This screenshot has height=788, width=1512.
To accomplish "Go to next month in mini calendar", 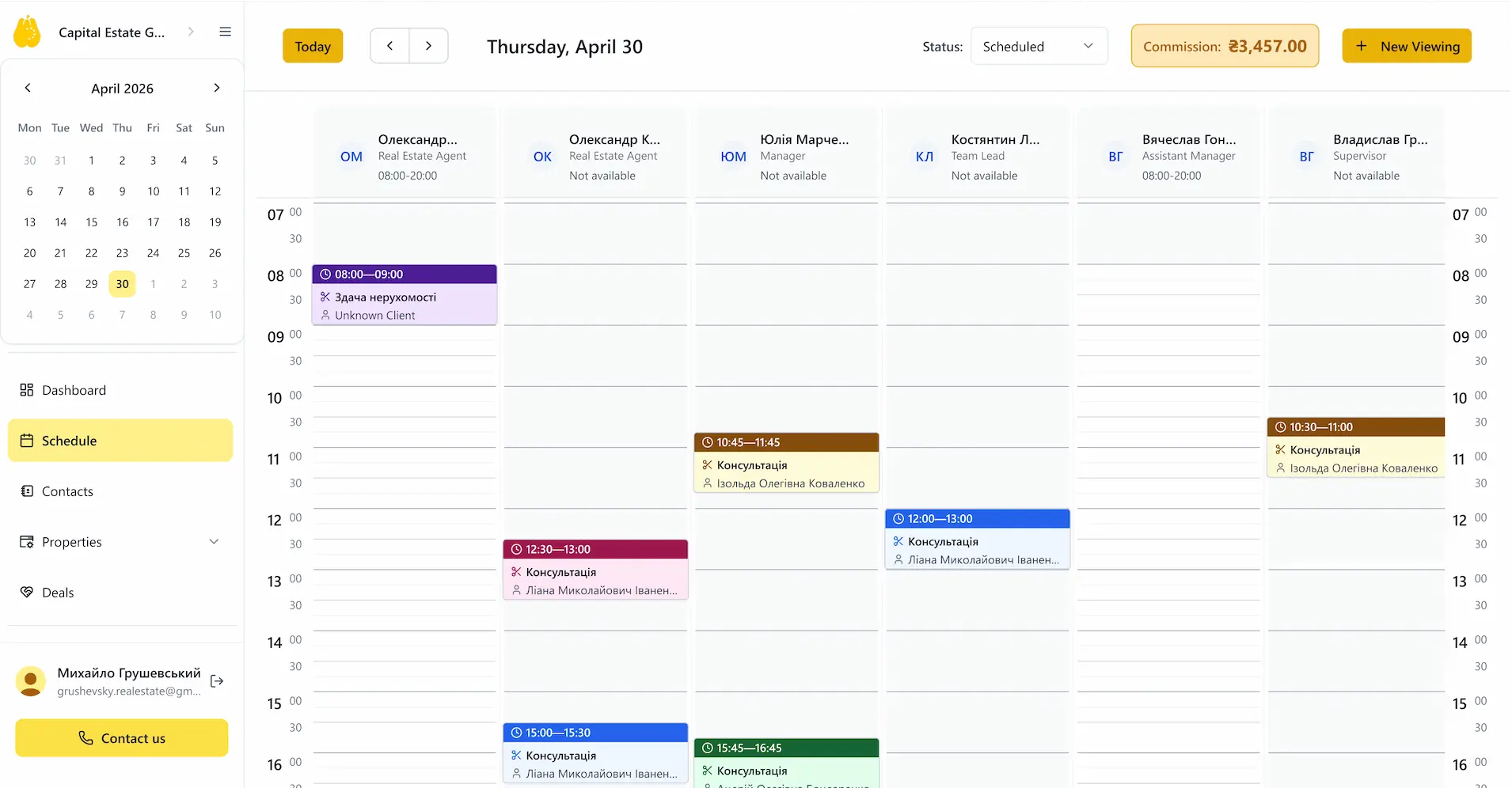I will [216, 88].
